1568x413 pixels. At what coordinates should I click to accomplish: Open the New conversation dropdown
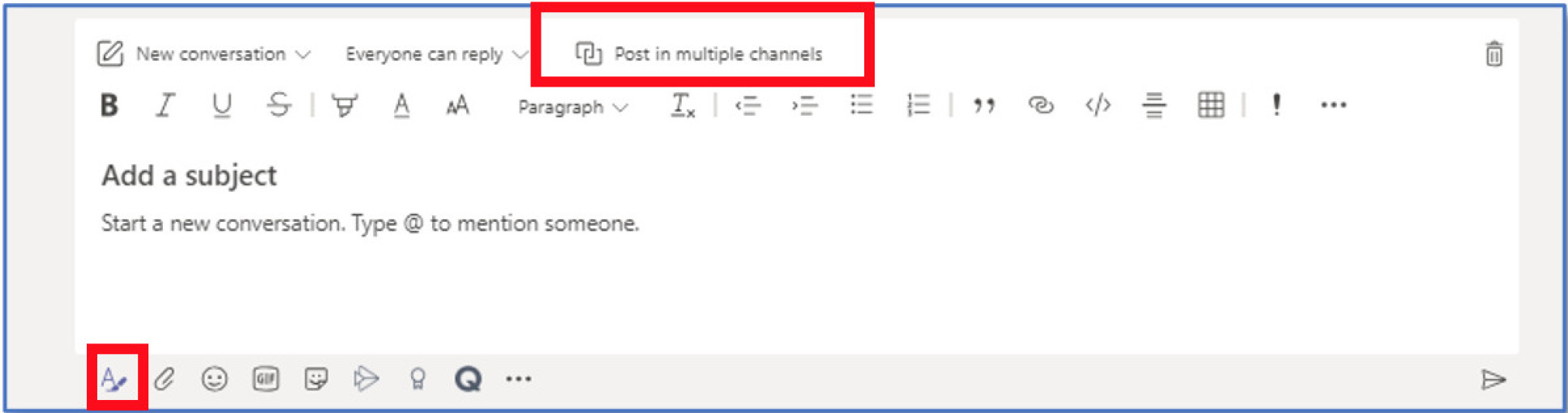[x=211, y=54]
